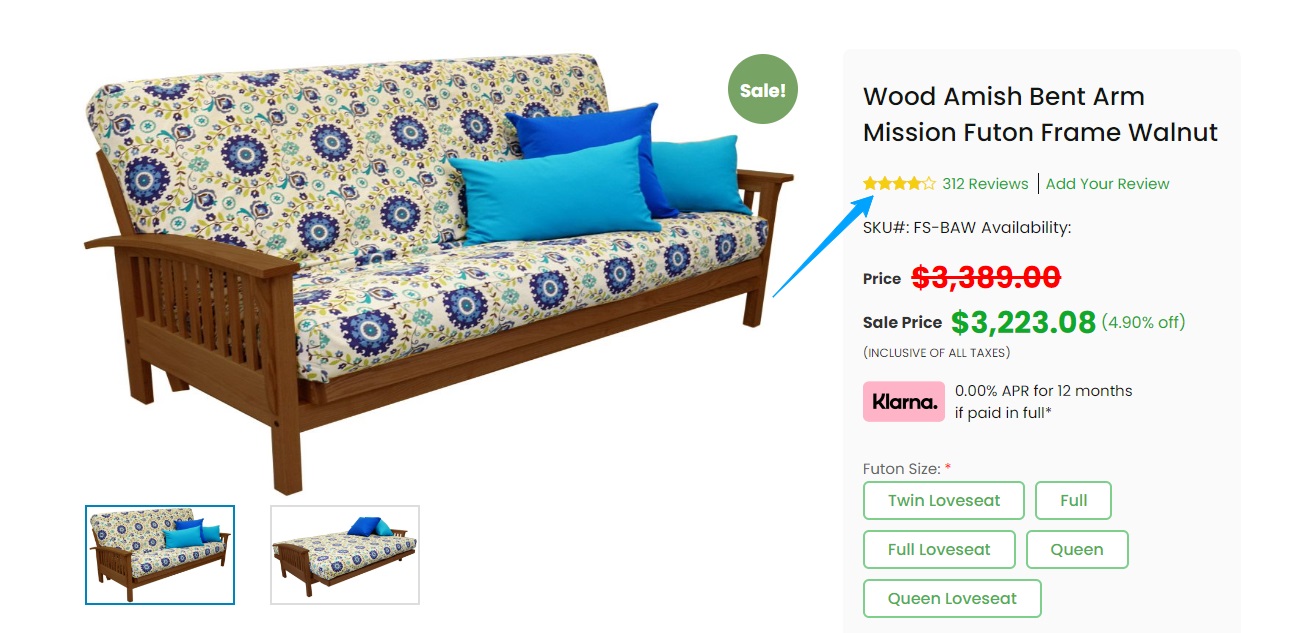Click the empty fifth rating star
Screen dimensions: 1301x633
tap(929, 184)
